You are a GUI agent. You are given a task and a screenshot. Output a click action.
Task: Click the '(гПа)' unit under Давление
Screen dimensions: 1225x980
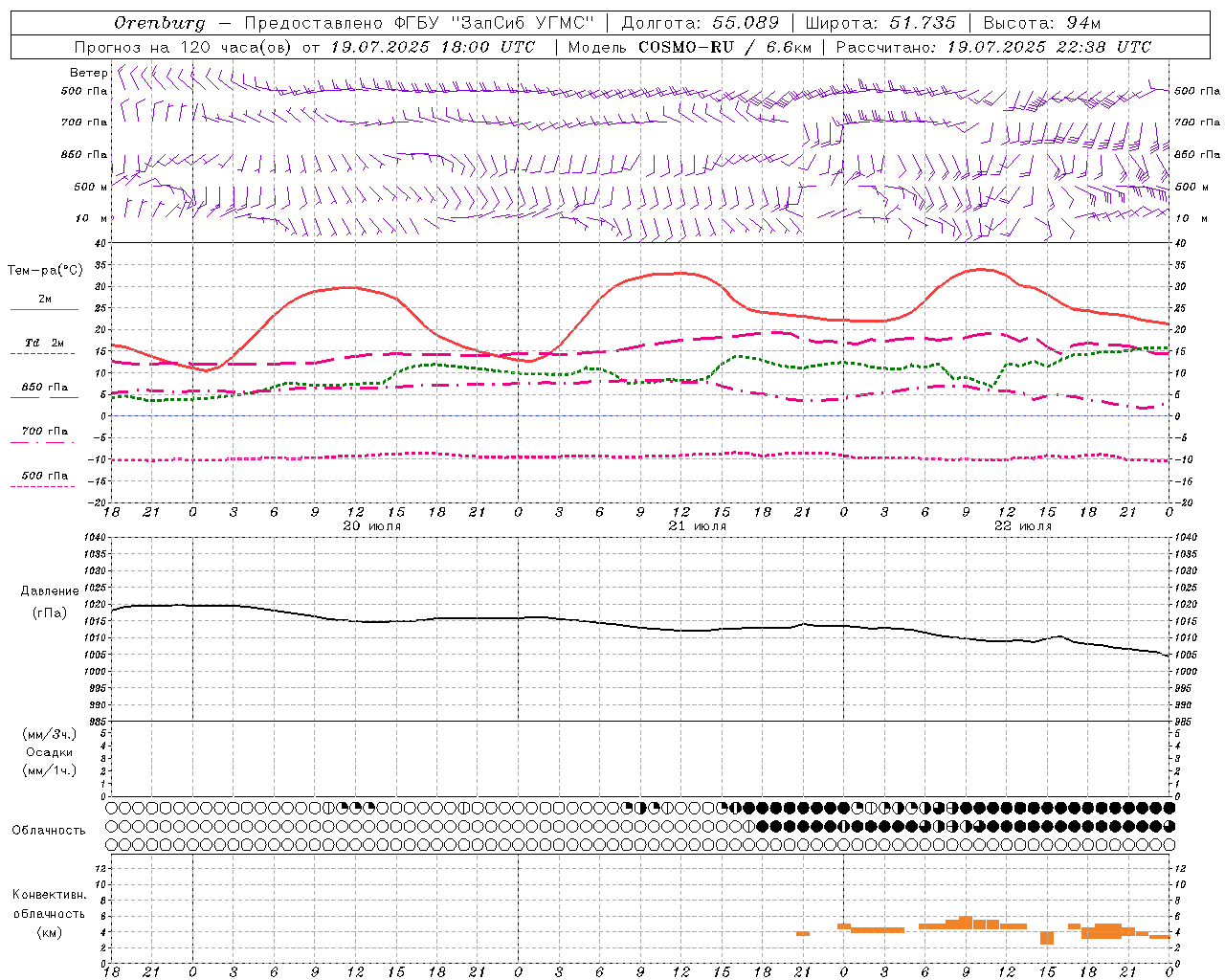pos(50,612)
